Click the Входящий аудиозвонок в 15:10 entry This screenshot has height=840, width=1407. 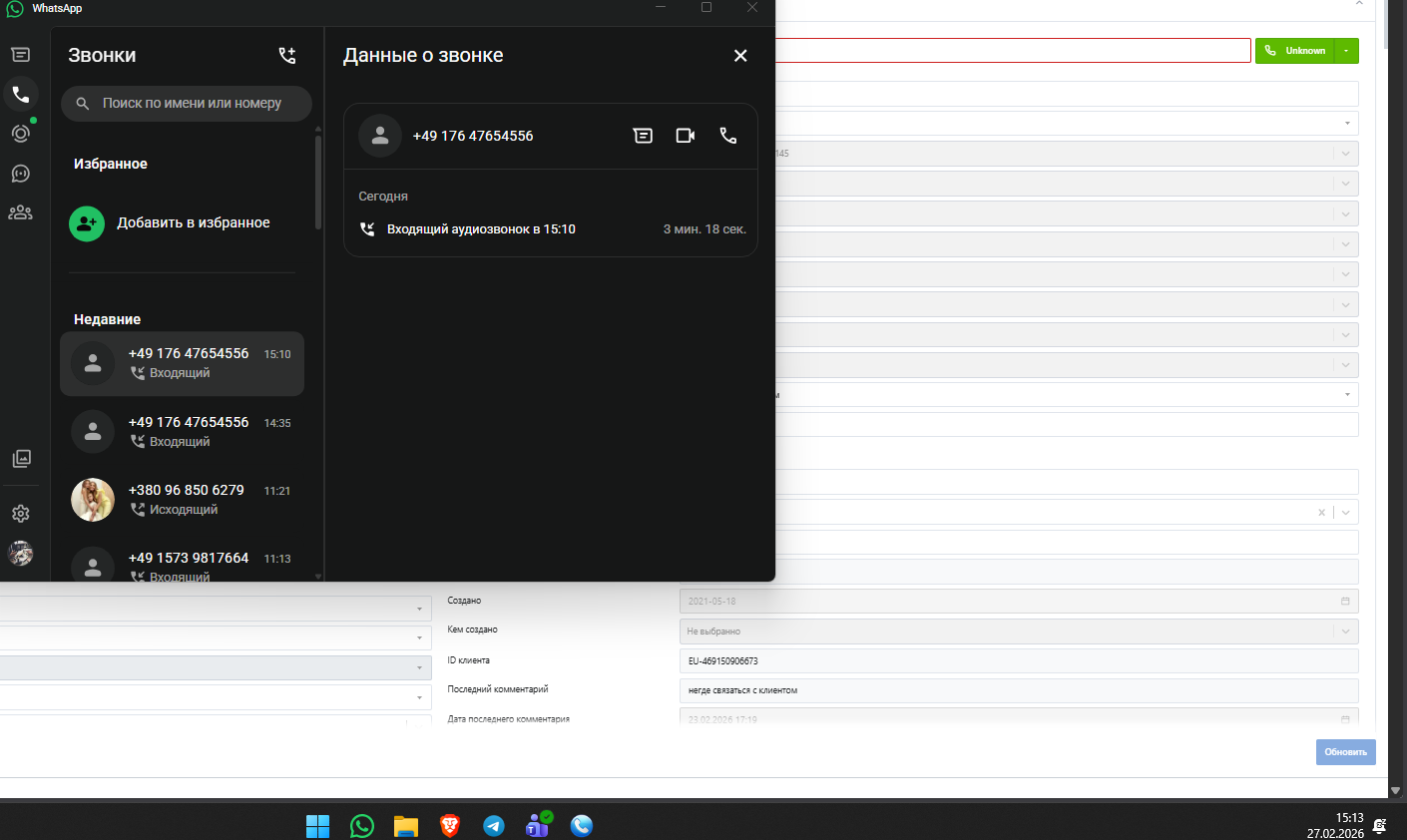552,229
